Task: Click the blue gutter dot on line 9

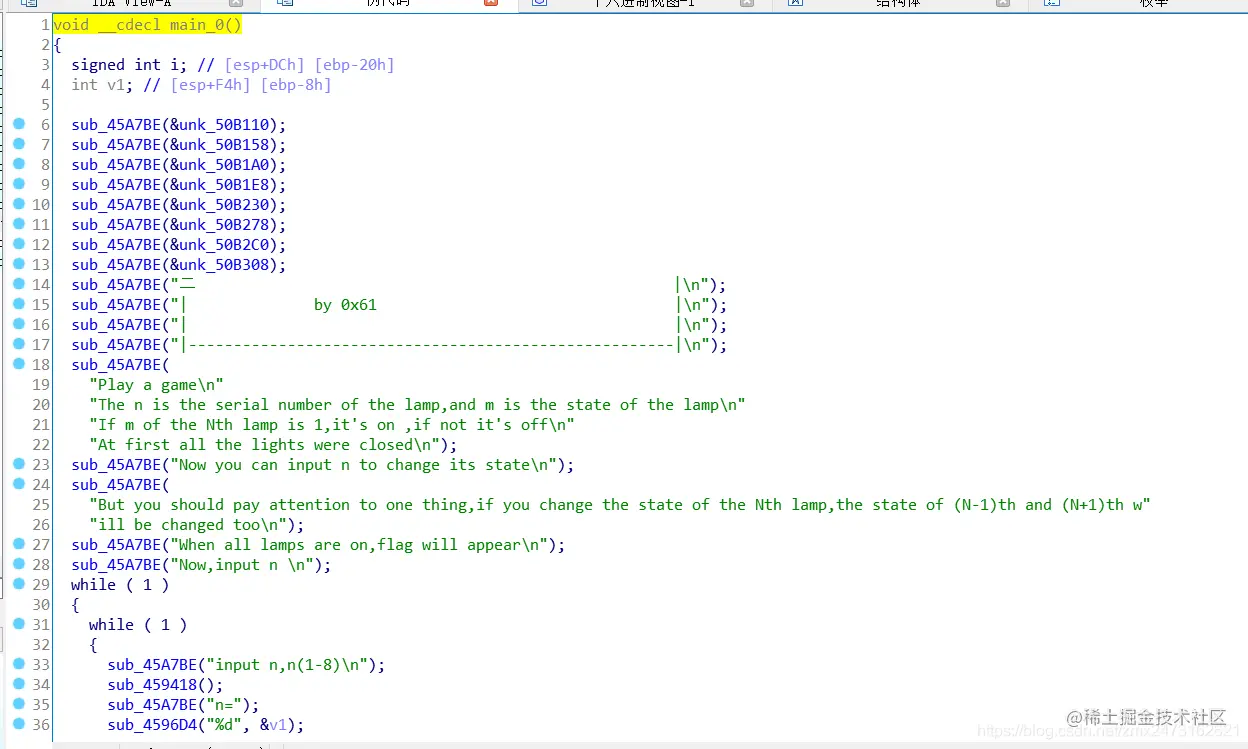Action: click(x=18, y=184)
